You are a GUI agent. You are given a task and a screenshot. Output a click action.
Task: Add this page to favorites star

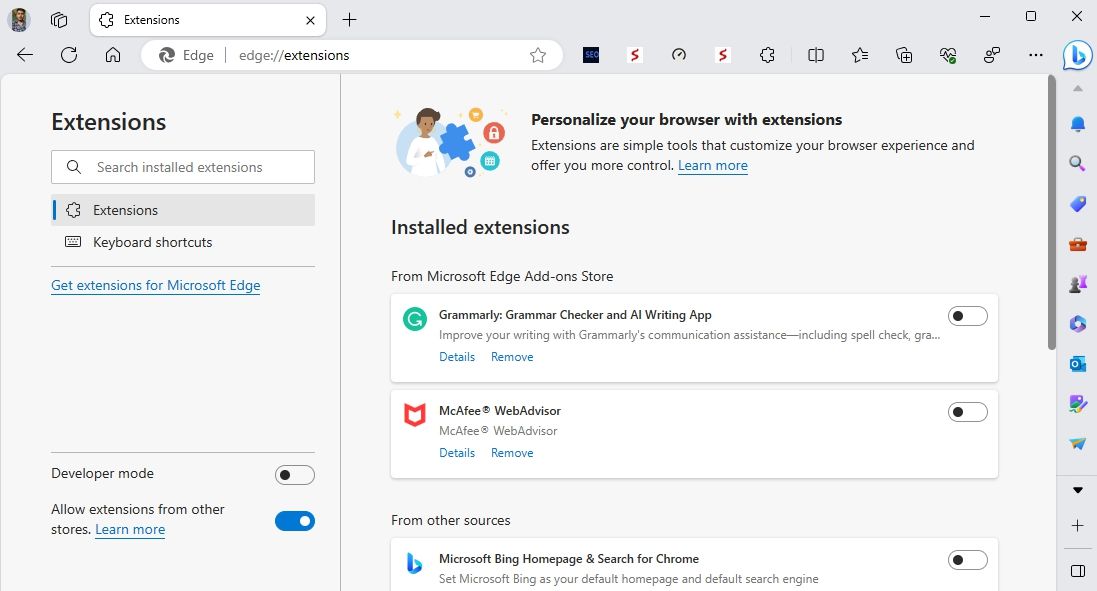point(538,55)
